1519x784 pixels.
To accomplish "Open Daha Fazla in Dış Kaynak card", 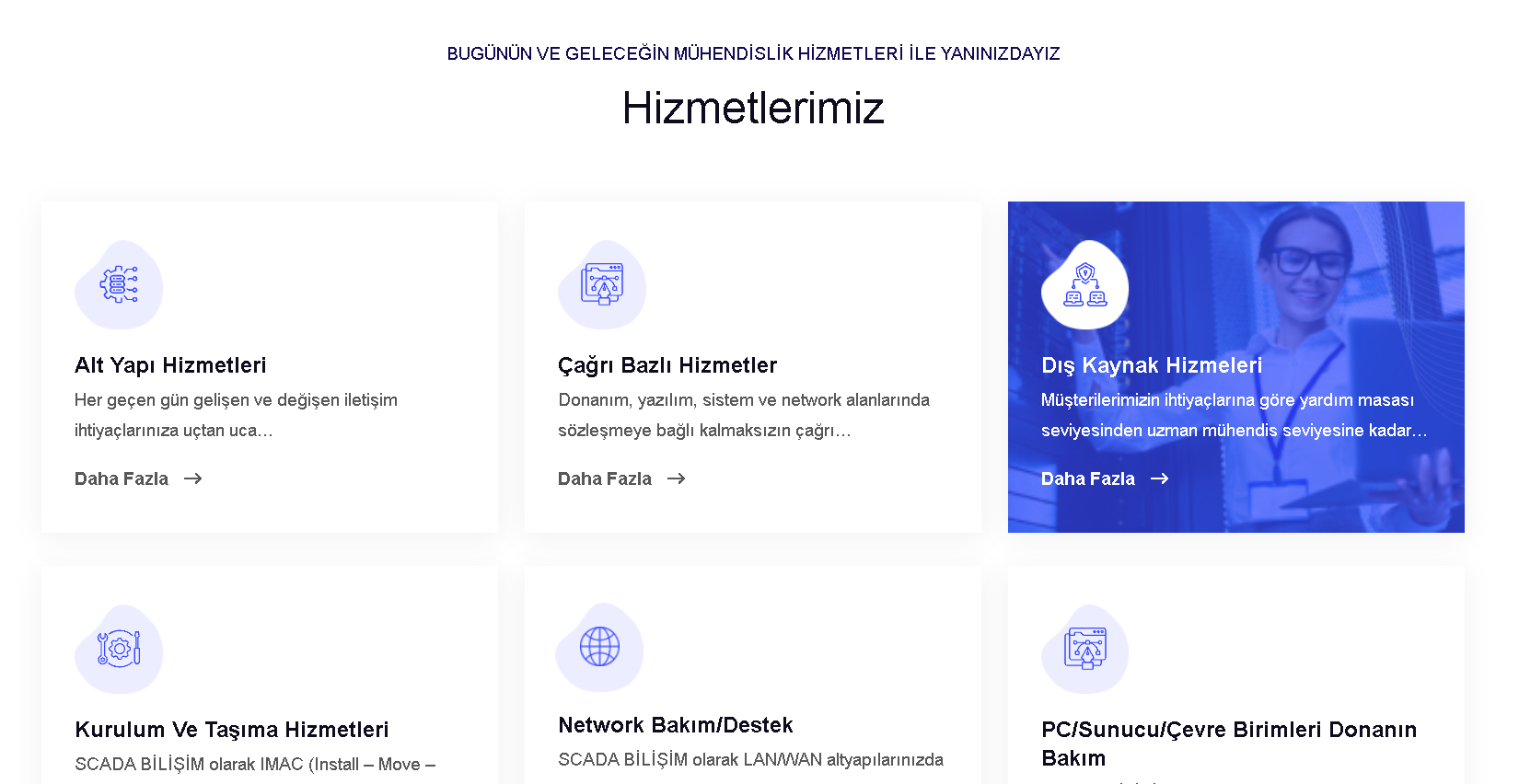I will point(1088,478).
